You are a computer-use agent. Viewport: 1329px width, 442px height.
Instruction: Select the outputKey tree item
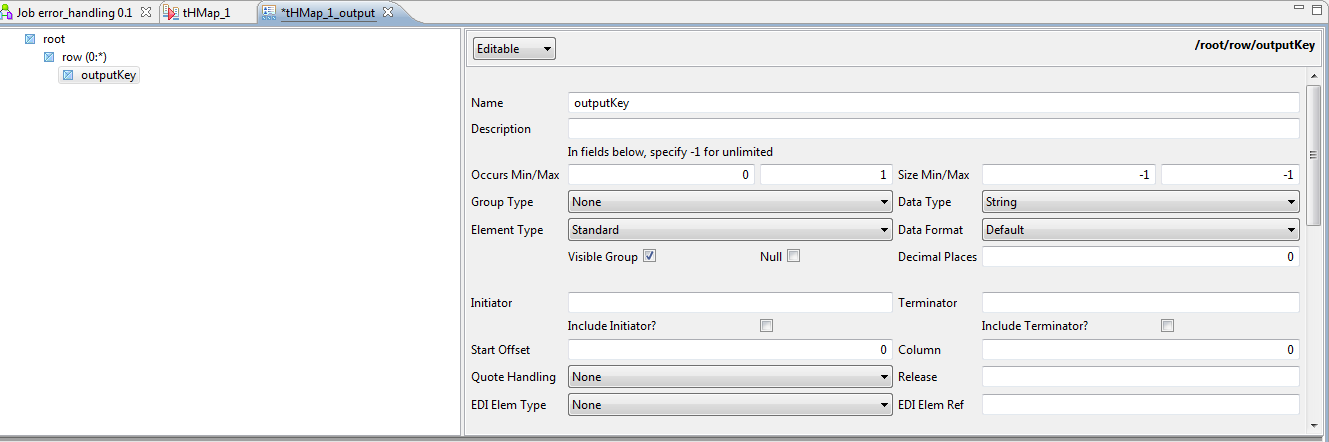(x=108, y=75)
